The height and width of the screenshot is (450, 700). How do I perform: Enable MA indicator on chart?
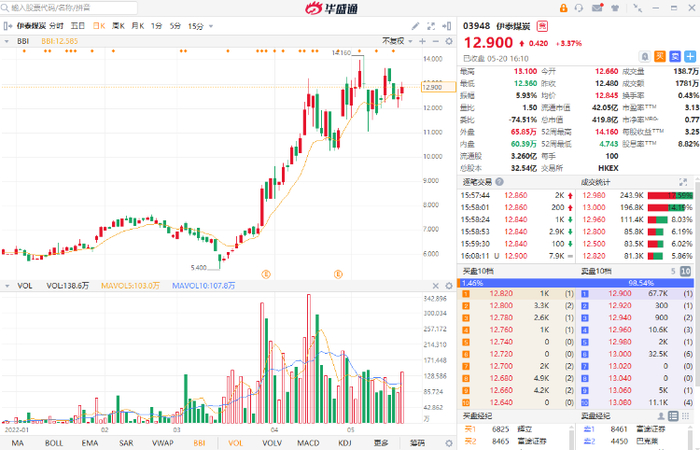click(17, 443)
